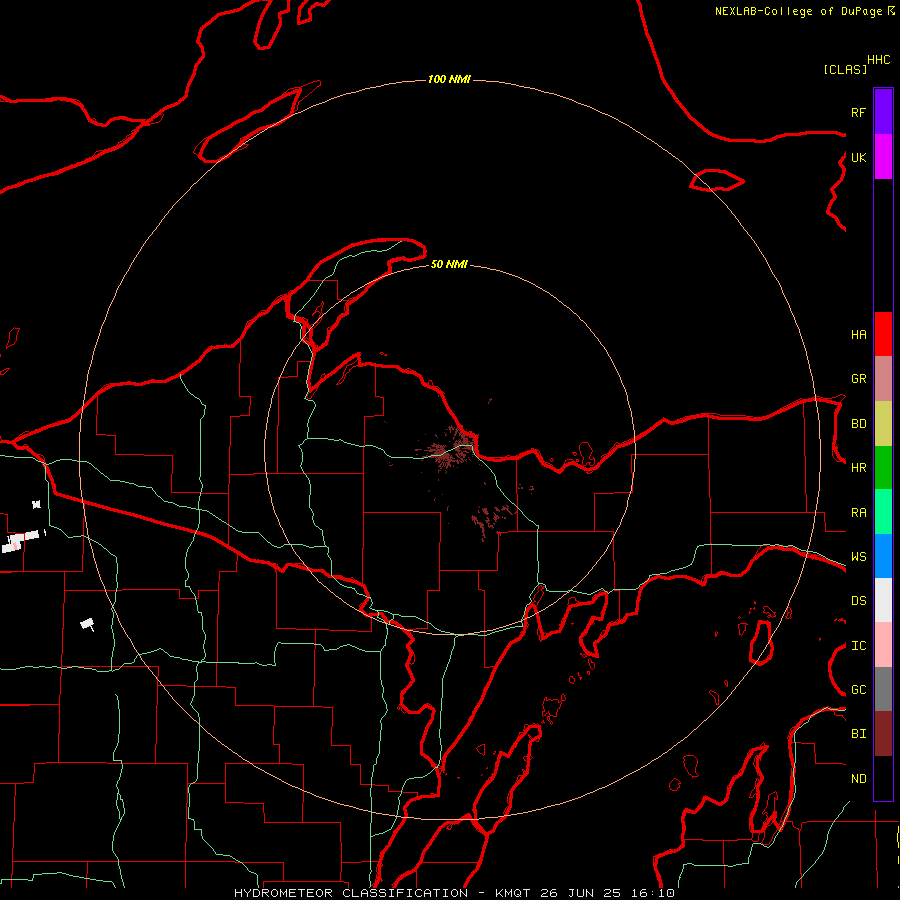Click the WS blue legend color swatch
Screen dimensions: 900x900
click(x=883, y=556)
